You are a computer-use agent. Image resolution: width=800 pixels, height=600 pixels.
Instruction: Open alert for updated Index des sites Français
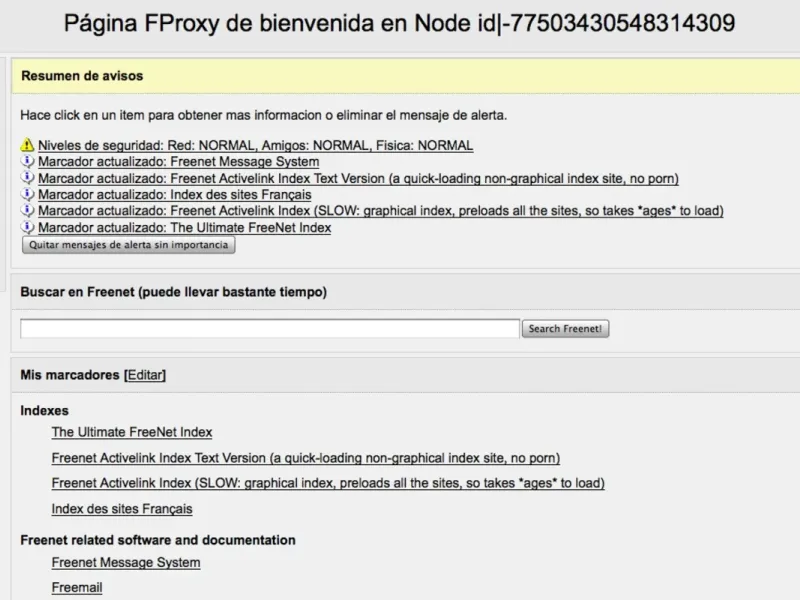tap(174, 195)
